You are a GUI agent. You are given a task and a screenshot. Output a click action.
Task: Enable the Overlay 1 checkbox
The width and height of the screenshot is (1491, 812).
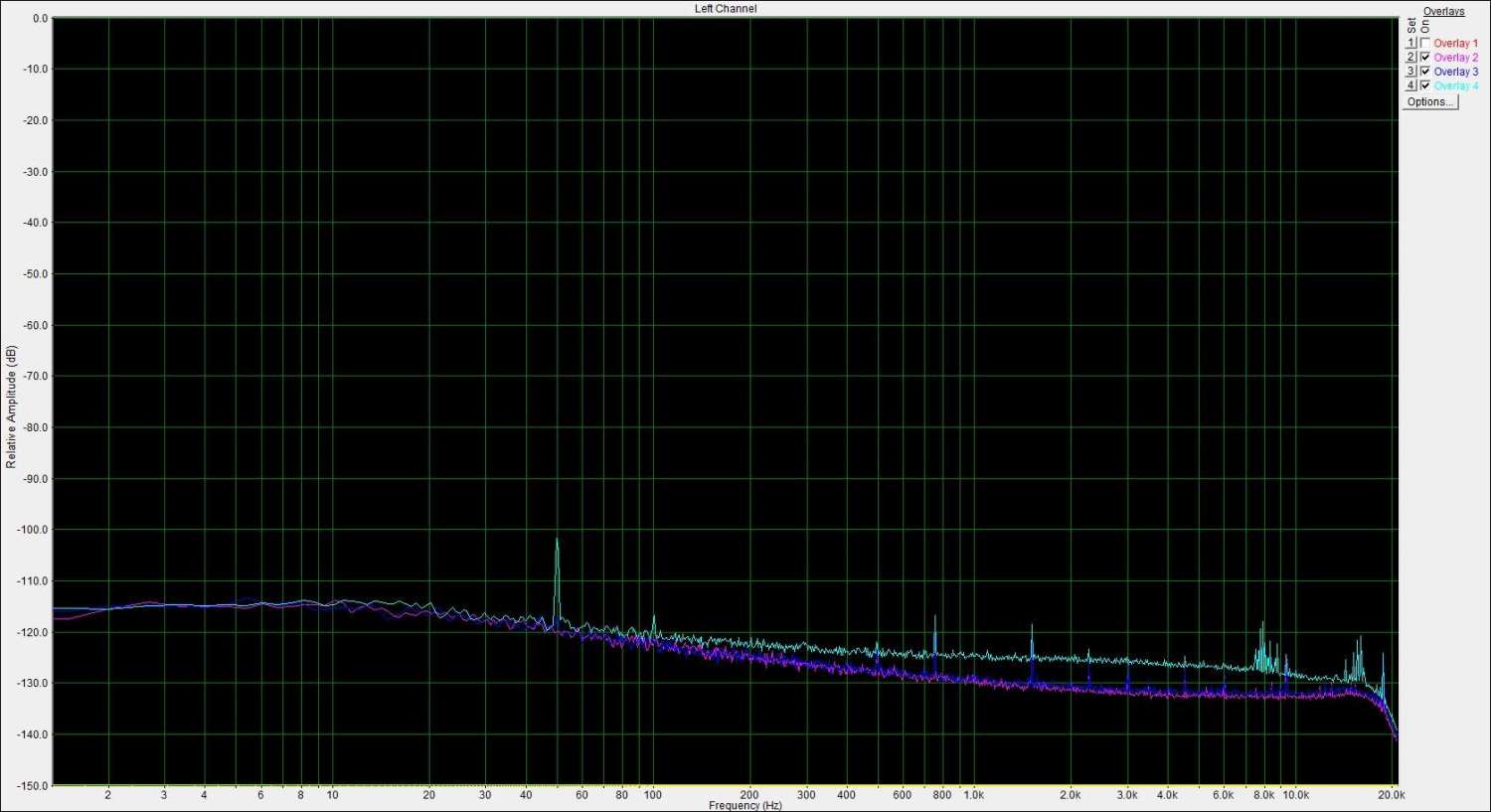[1425, 43]
